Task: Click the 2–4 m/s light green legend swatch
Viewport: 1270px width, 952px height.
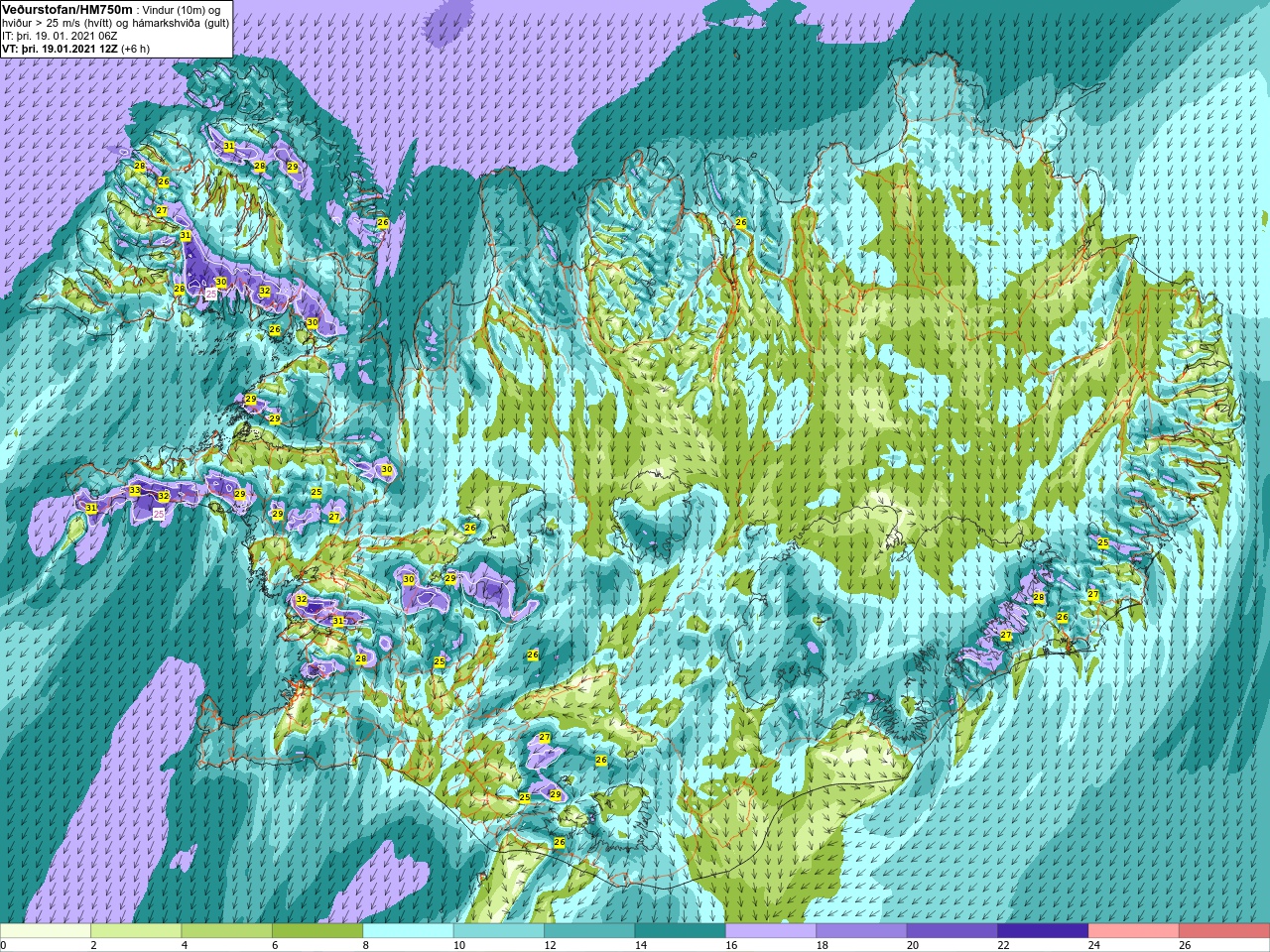Action: [136, 931]
